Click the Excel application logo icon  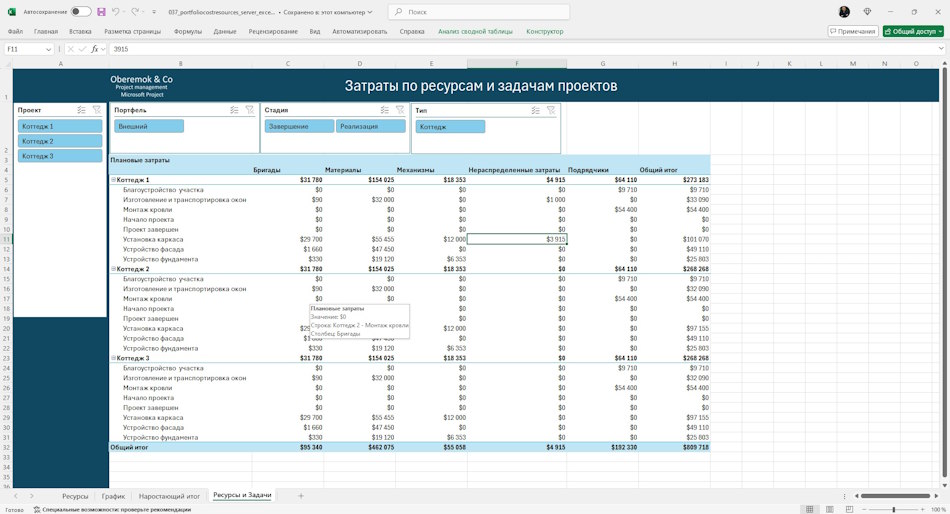click(12, 12)
